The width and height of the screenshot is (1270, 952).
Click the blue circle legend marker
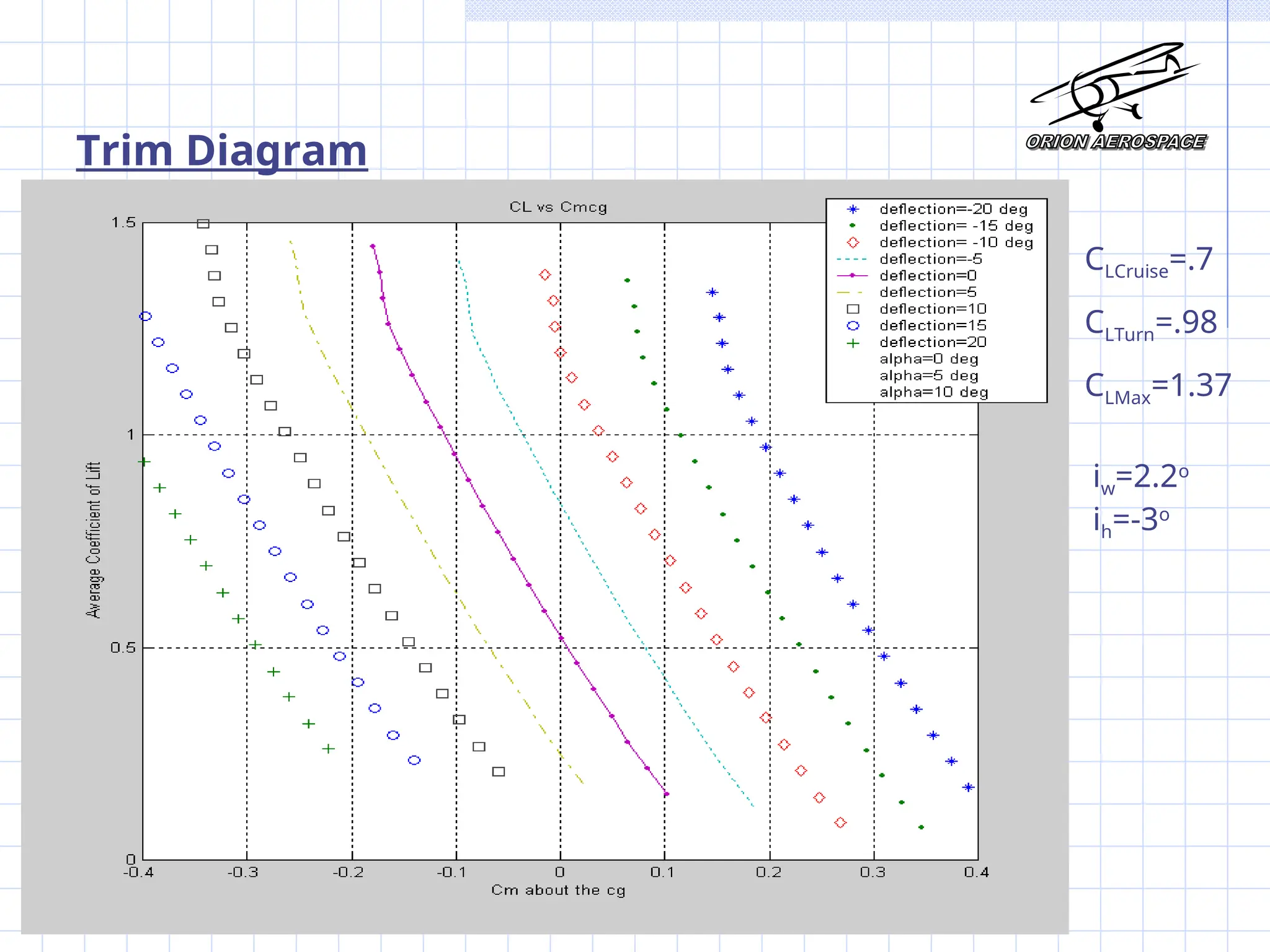853,326
